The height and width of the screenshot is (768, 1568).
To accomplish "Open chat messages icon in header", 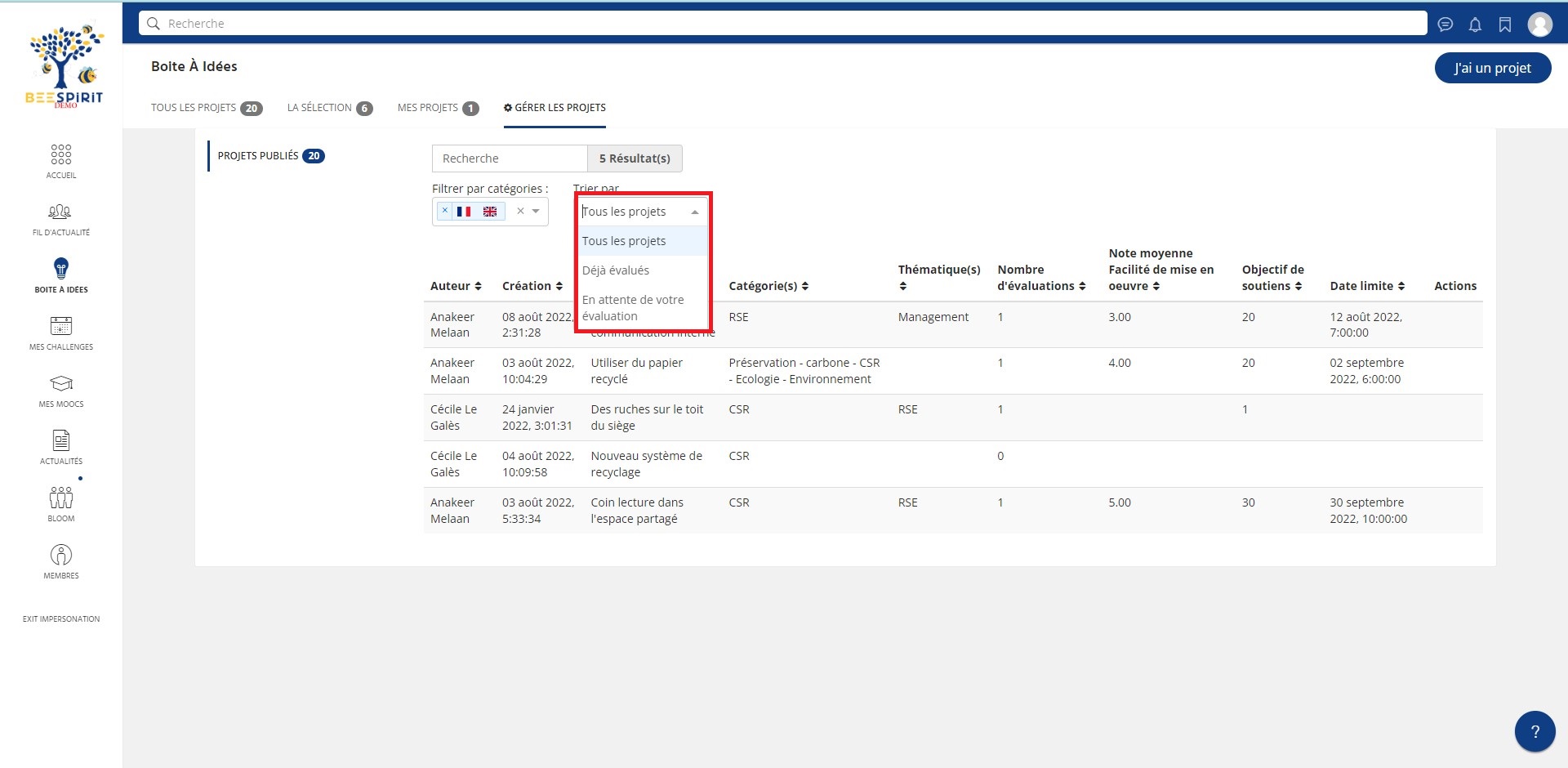I will pyautogui.click(x=1445, y=25).
